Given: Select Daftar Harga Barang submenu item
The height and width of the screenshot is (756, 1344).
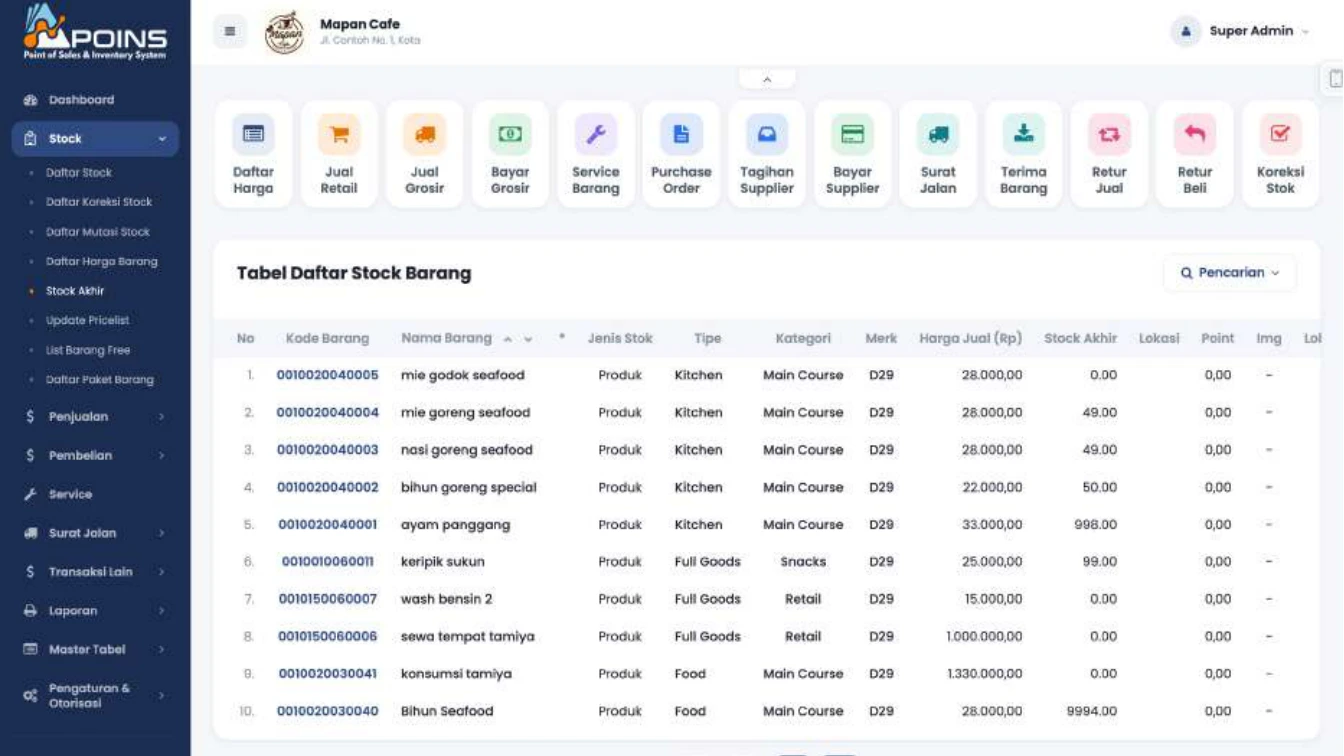Looking at the screenshot, I should [102, 262].
